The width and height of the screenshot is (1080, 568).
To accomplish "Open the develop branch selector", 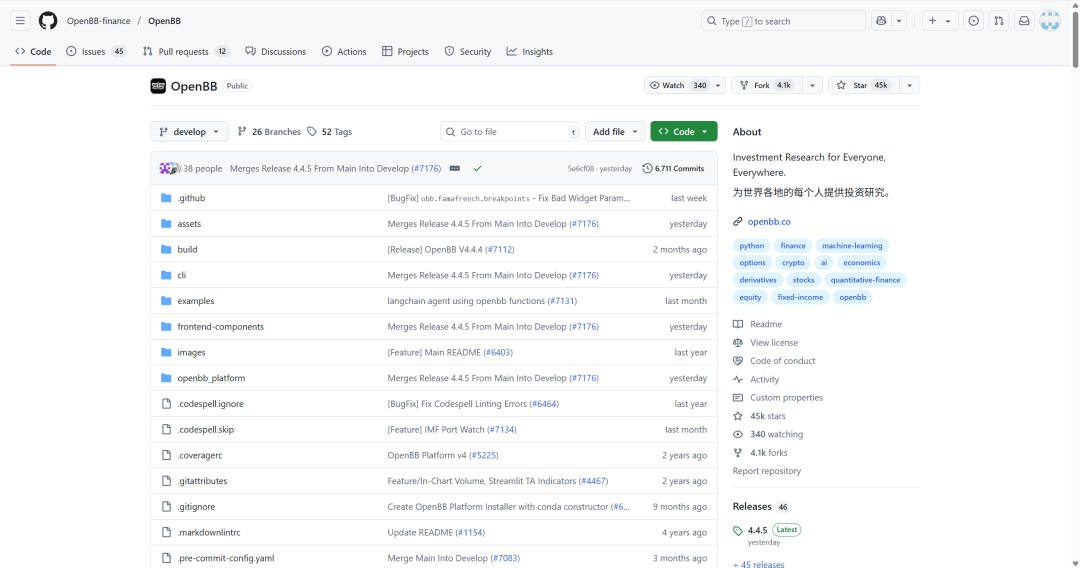I will click(x=189, y=132).
